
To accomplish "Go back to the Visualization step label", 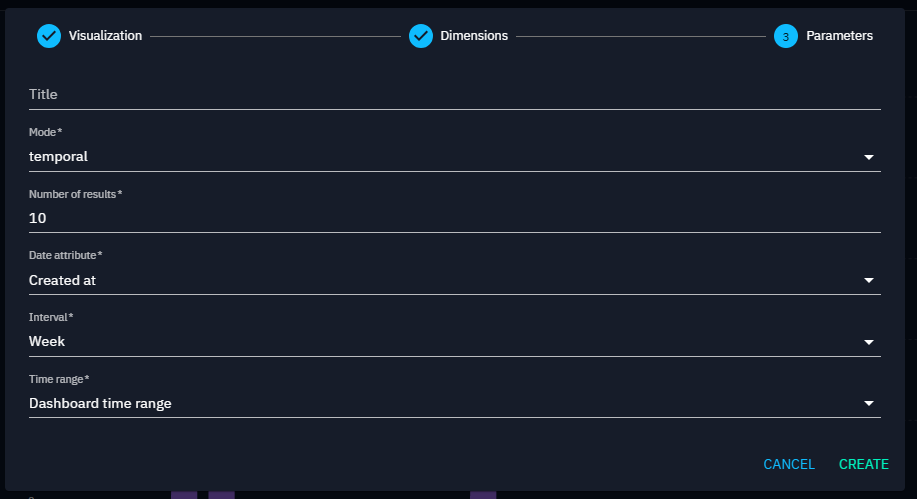I will (105, 36).
